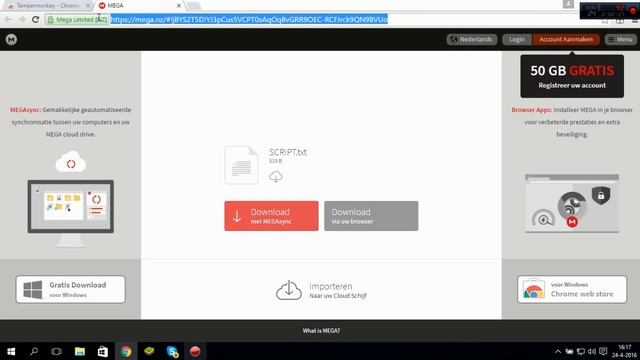Click Gratis Download voor Windows button
Viewport: 640px width, 360px height.
coord(71,289)
